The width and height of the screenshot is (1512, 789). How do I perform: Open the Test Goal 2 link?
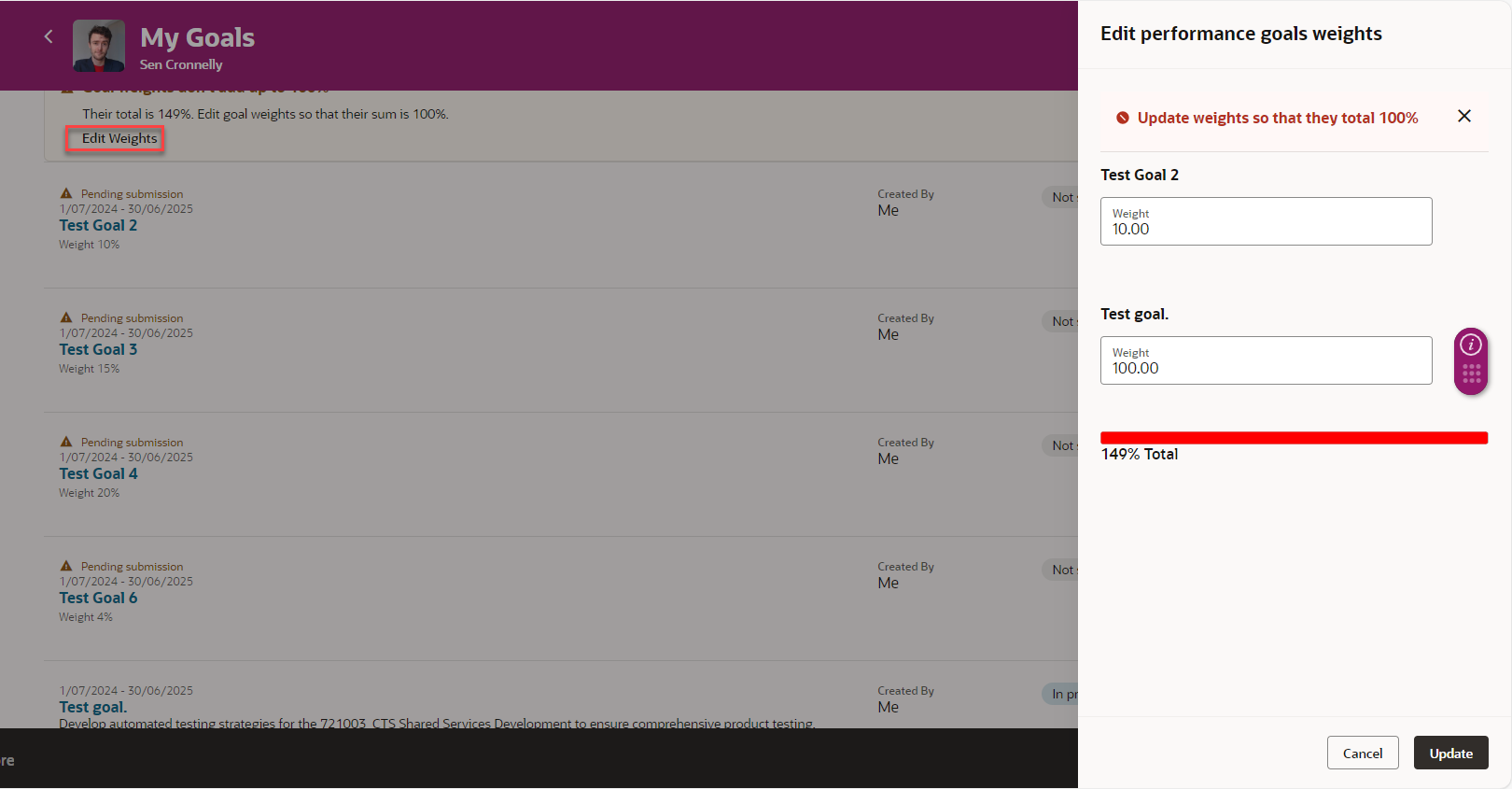[x=98, y=225]
